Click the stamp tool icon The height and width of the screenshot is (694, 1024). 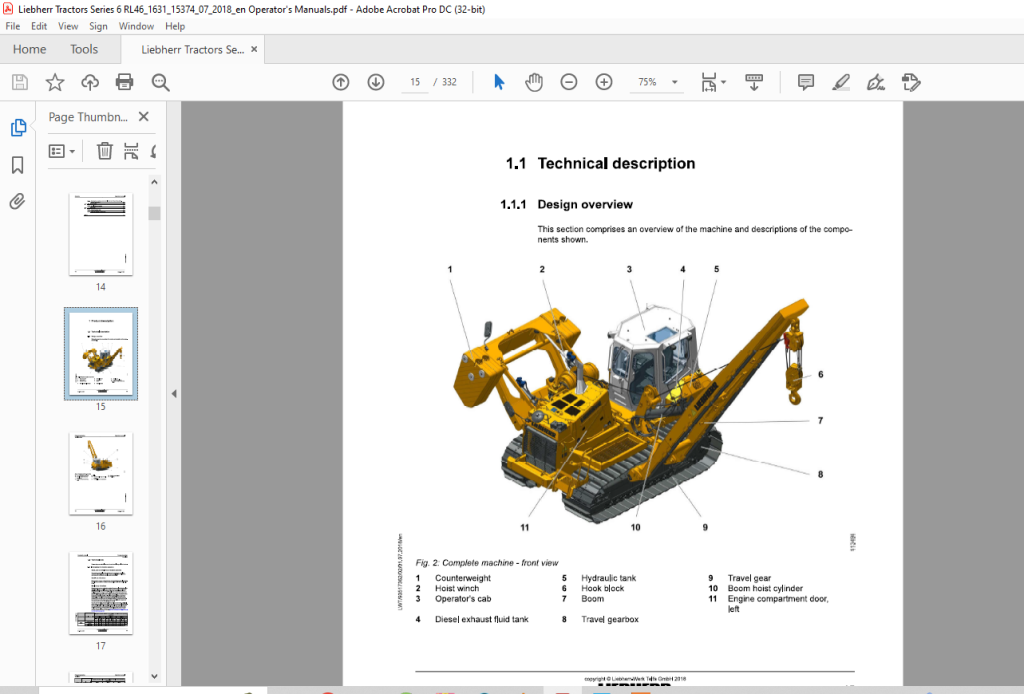910,82
